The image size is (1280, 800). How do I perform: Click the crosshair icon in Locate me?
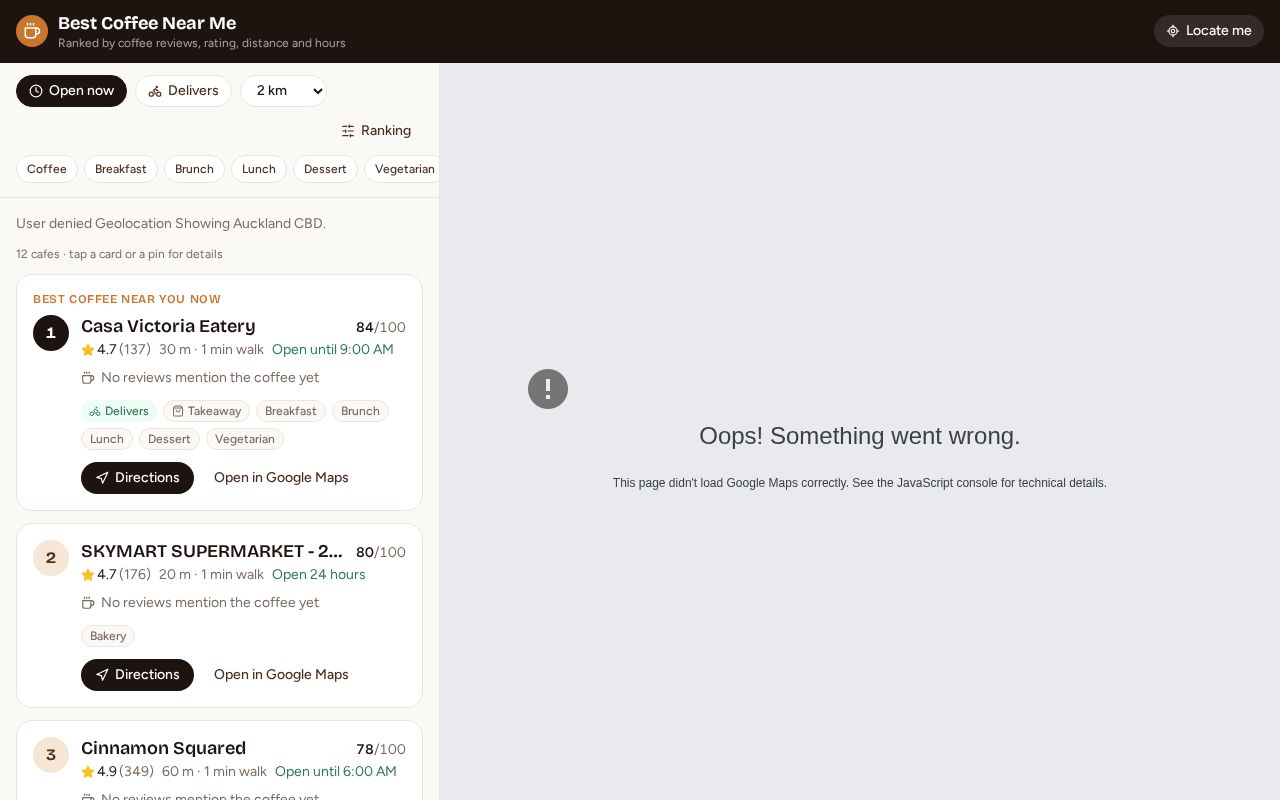point(1173,31)
